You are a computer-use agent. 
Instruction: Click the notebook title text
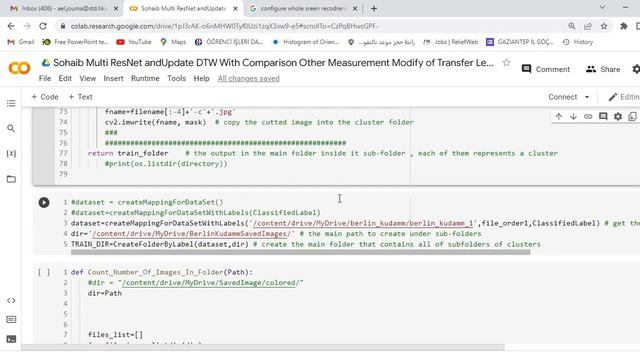point(273,62)
